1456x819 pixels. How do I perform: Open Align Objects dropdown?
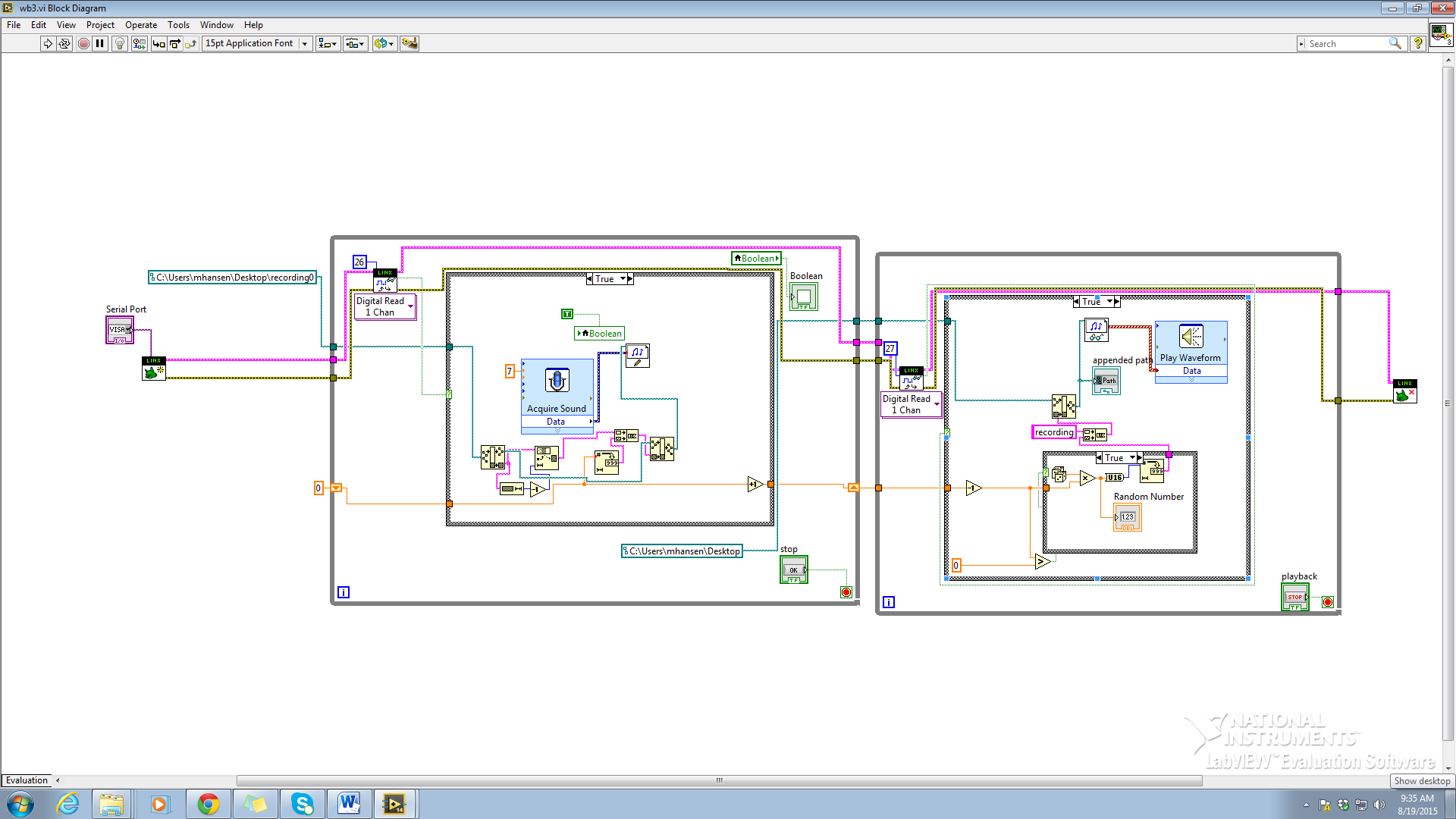point(328,43)
